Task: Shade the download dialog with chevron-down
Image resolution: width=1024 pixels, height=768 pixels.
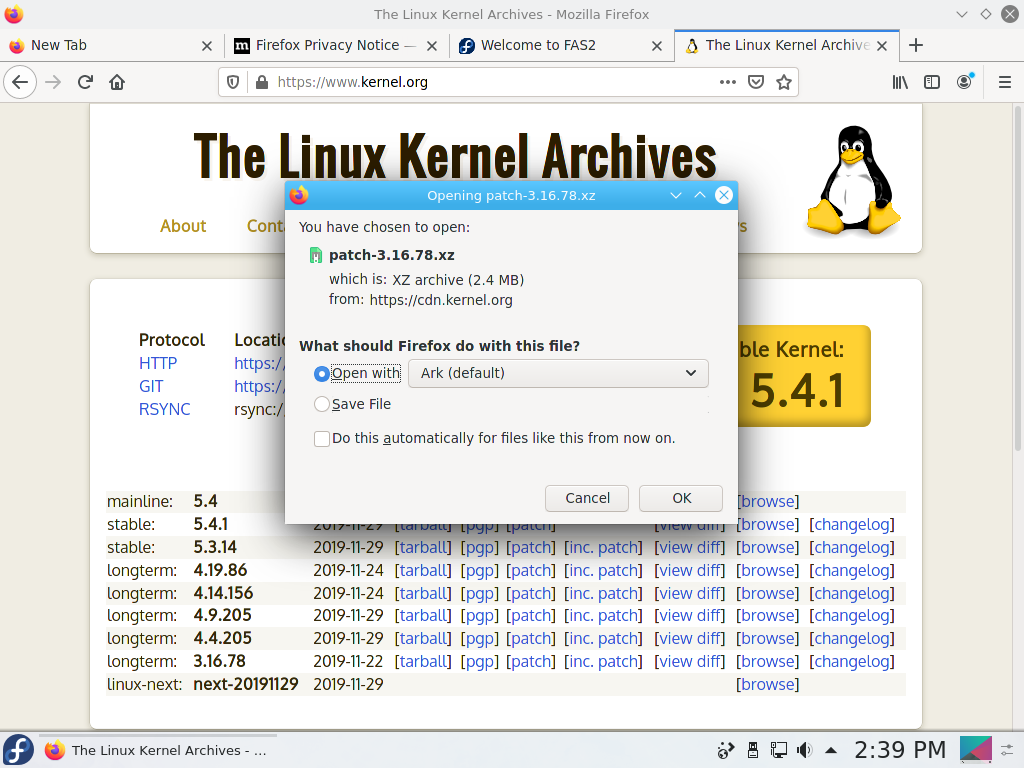Action: pos(676,195)
